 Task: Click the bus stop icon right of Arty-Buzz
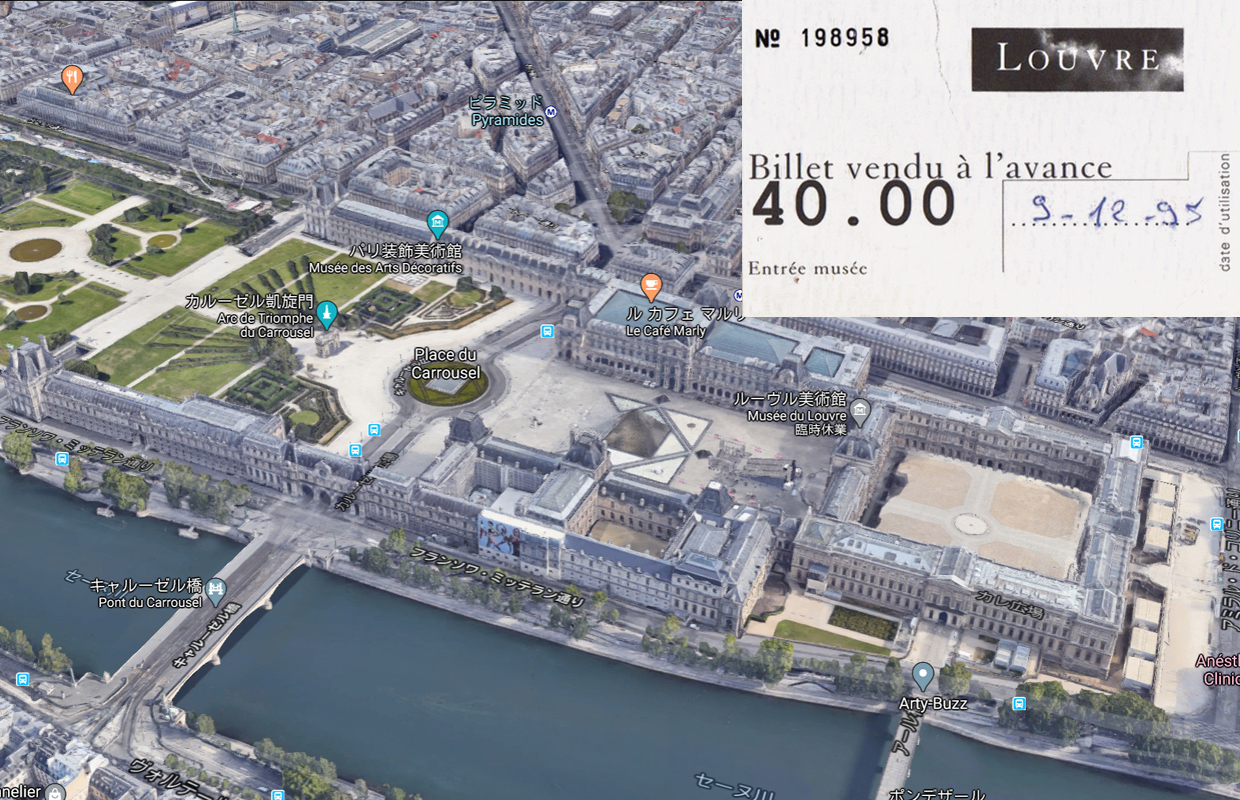[1018, 703]
